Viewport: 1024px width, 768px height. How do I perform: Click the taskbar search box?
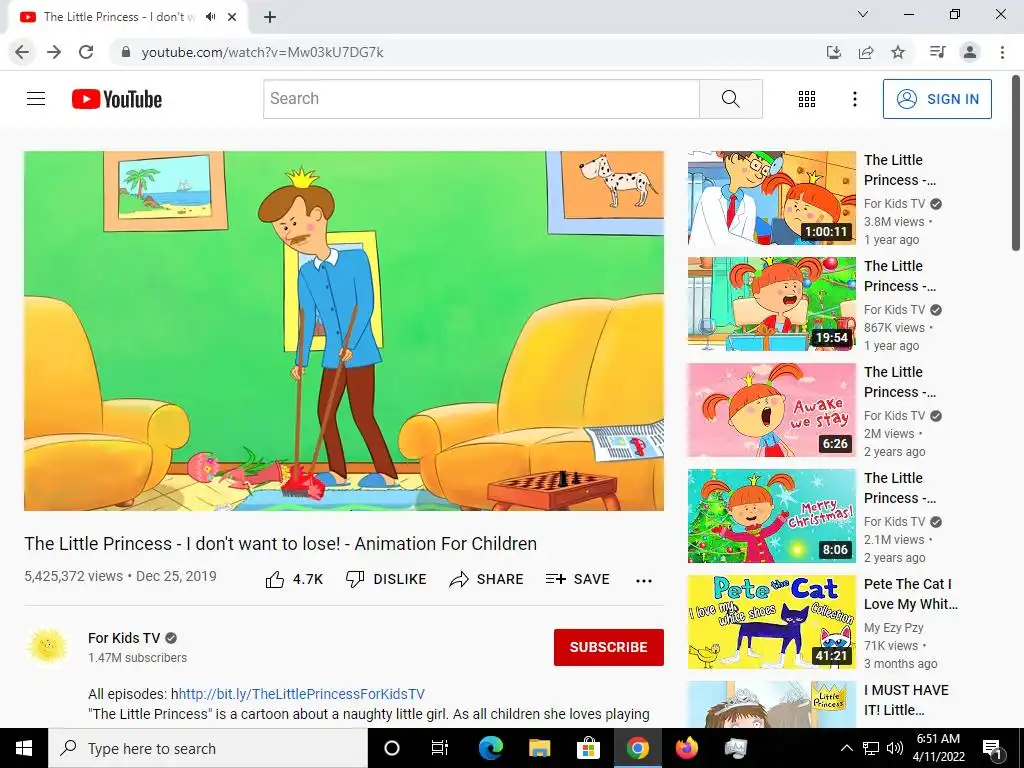pos(208,748)
